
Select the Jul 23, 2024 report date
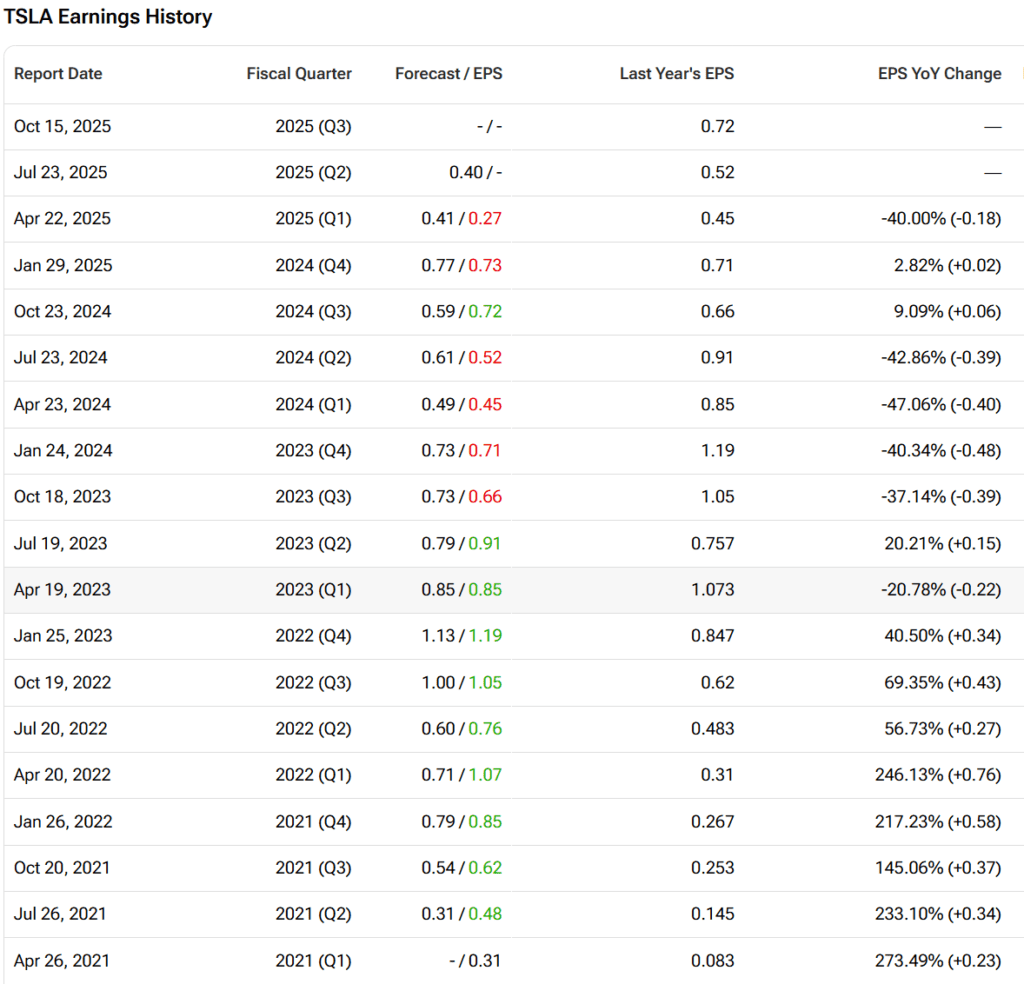coord(61,358)
